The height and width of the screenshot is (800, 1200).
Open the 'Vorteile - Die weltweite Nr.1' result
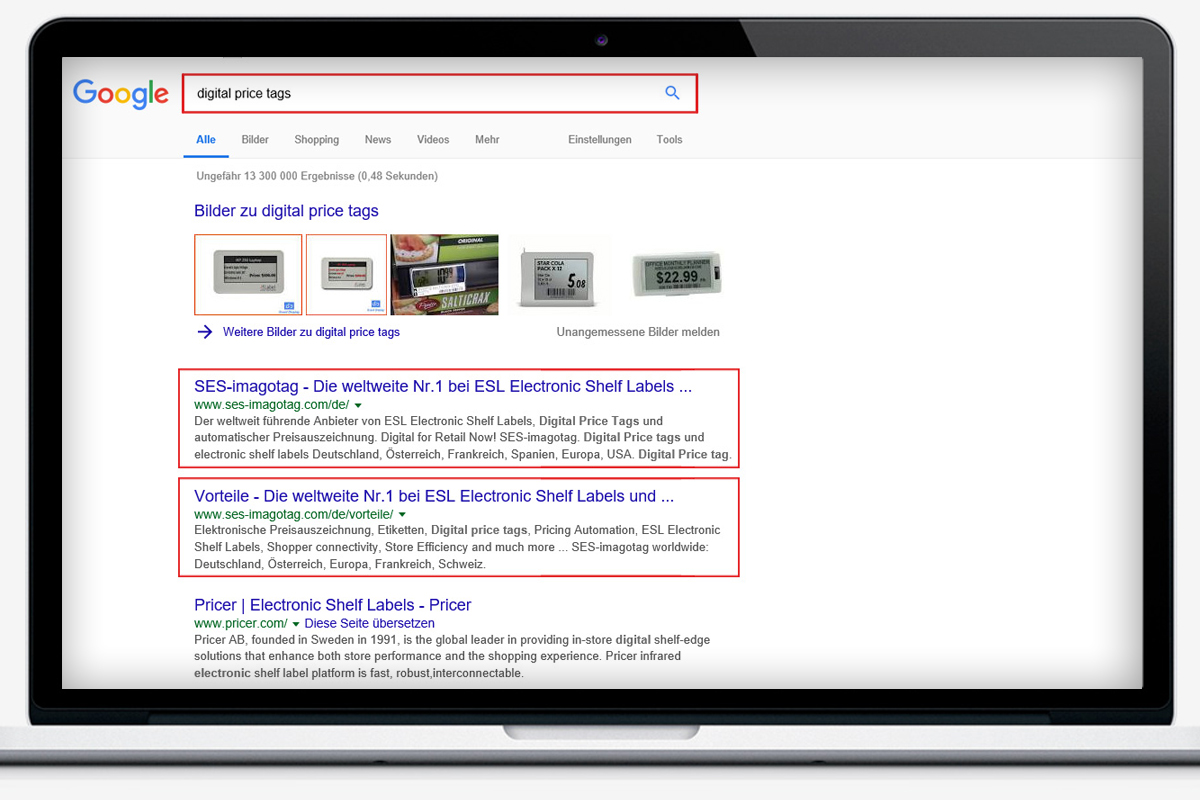pyautogui.click(x=434, y=496)
